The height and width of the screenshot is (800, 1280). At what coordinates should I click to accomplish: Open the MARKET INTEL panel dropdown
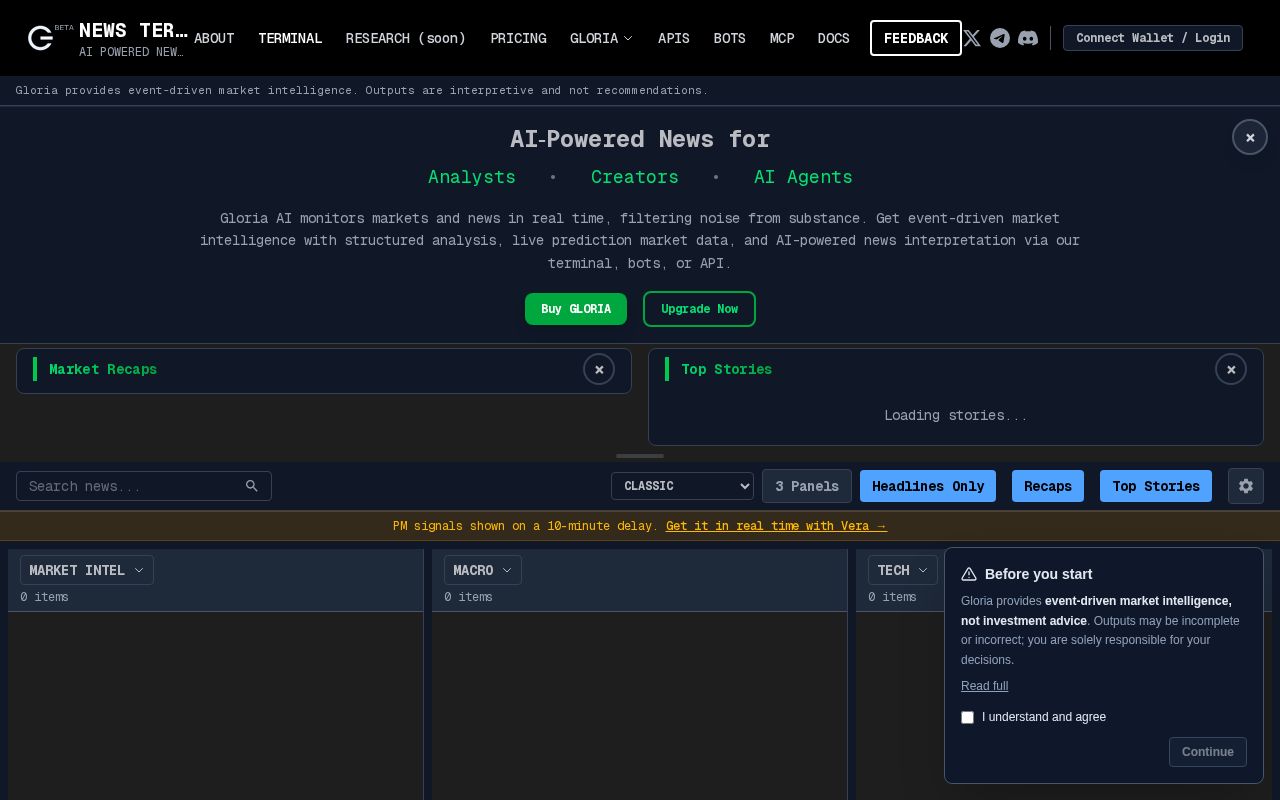[87, 570]
